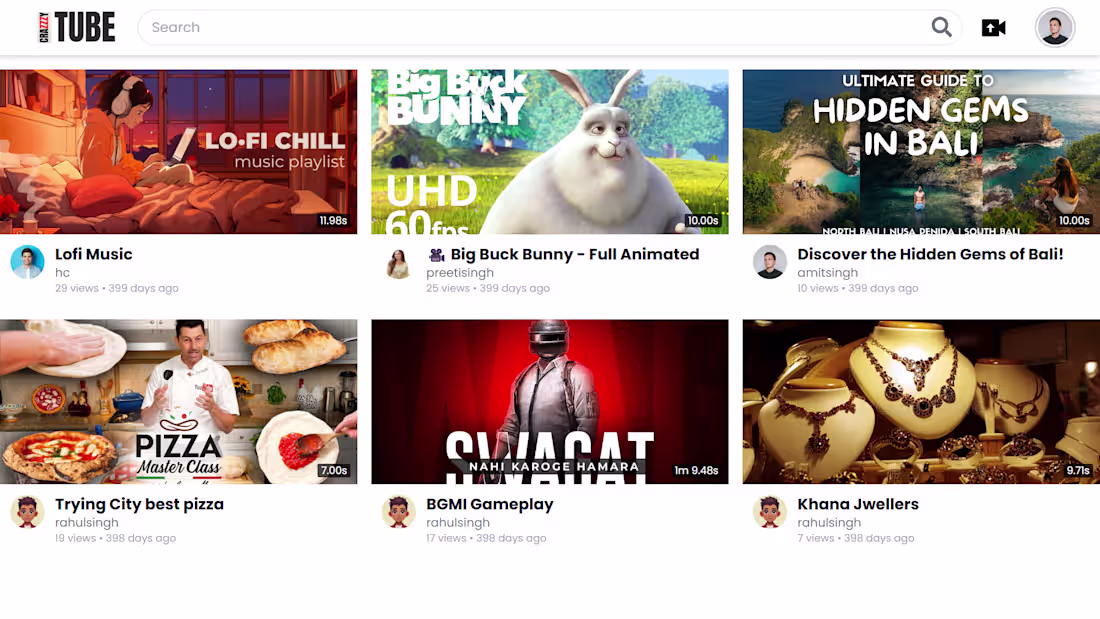Click amitsingh's channel avatar
The height and width of the screenshot is (619, 1100).
pyautogui.click(x=770, y=263)
